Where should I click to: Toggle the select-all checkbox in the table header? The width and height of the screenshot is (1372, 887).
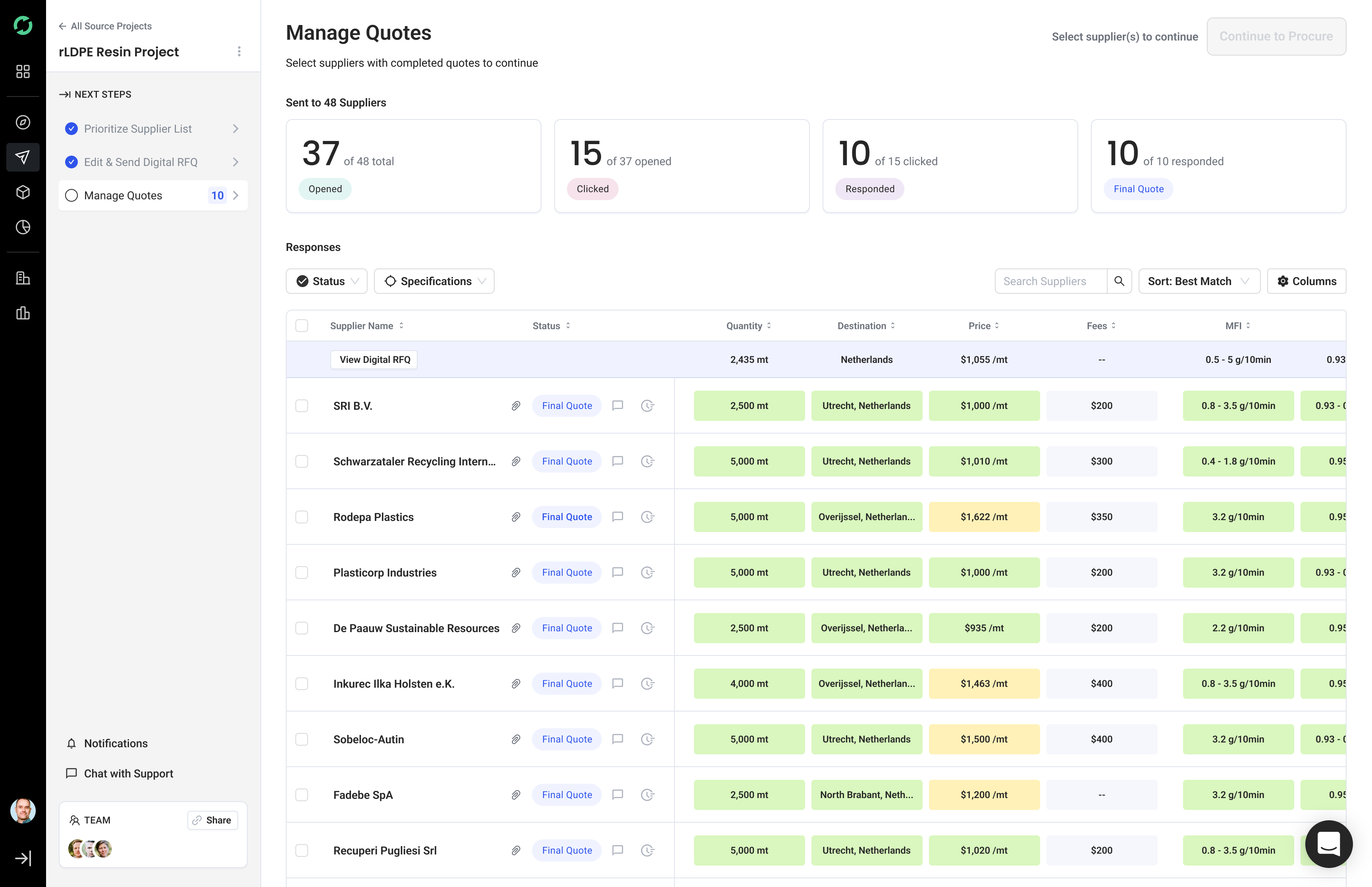pyautogui.click(x=302, y=326)
